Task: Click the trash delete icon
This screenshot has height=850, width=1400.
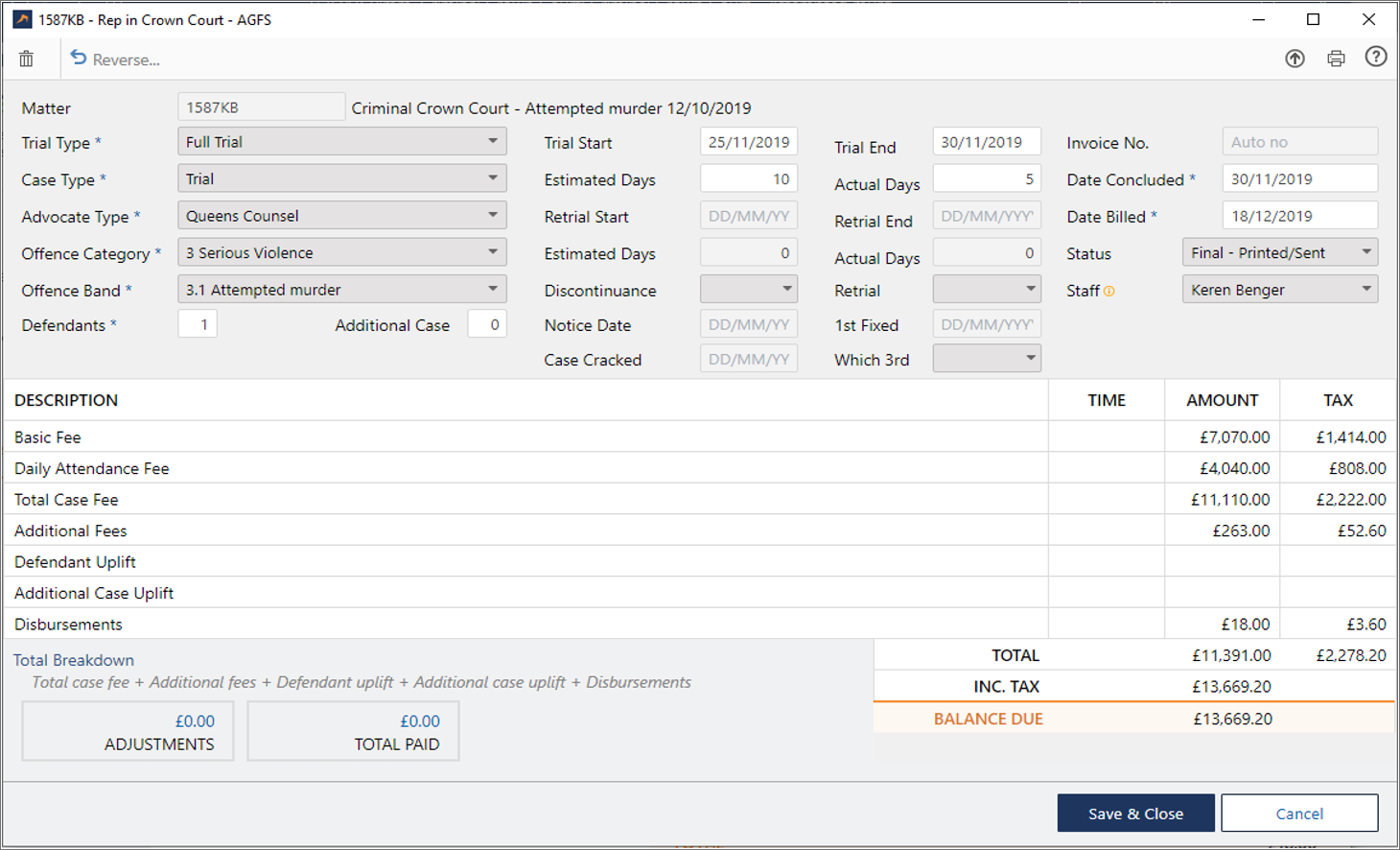Action: (27, 59)
